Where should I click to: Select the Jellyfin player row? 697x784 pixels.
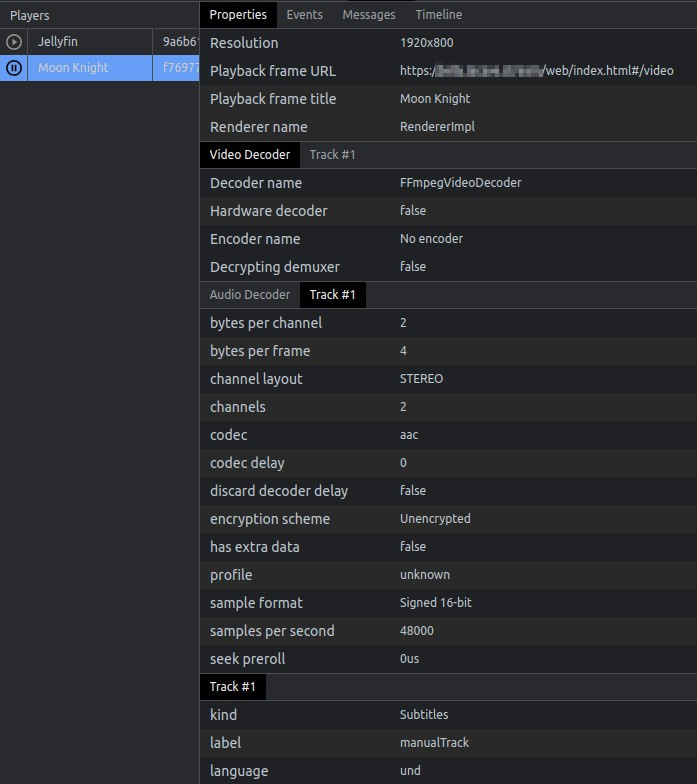[x=100, y=42]
